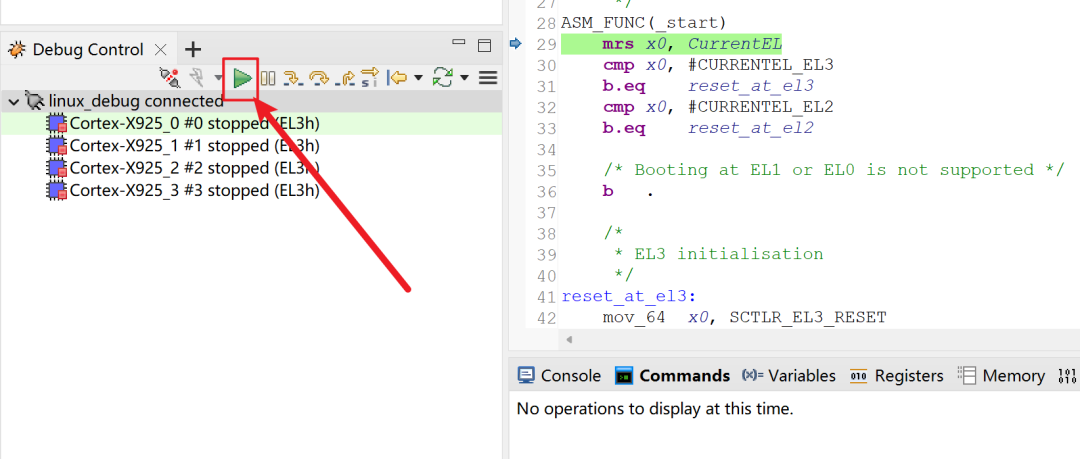This screenshot has height=459, width=1080.
Task: Select Cortex-X925_1 #1 stopped core
Action: [x=194, y=146]
